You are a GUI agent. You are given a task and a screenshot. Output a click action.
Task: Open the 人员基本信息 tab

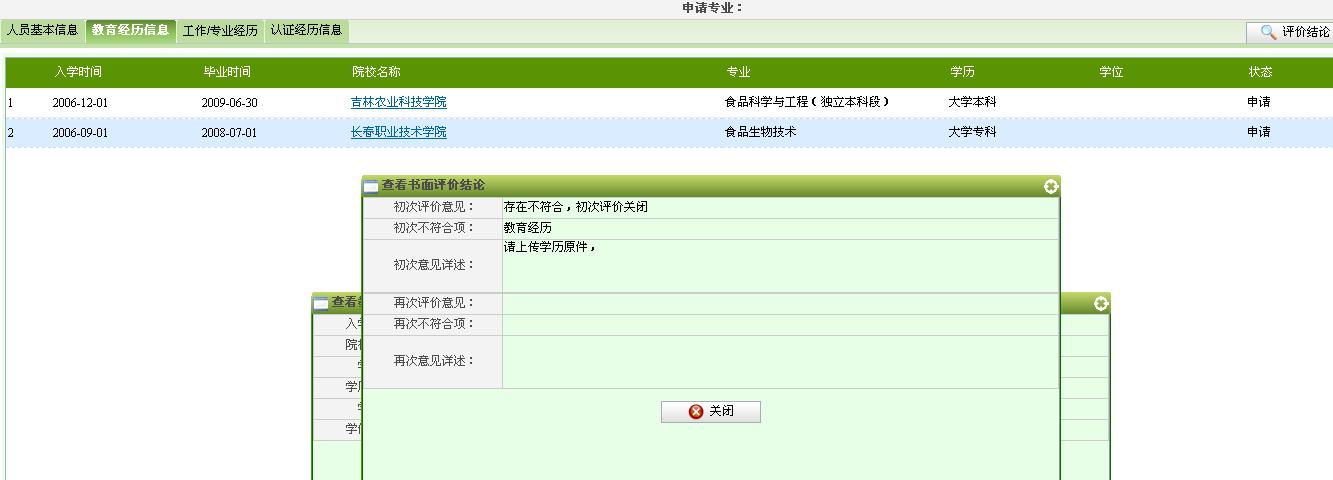43,30
